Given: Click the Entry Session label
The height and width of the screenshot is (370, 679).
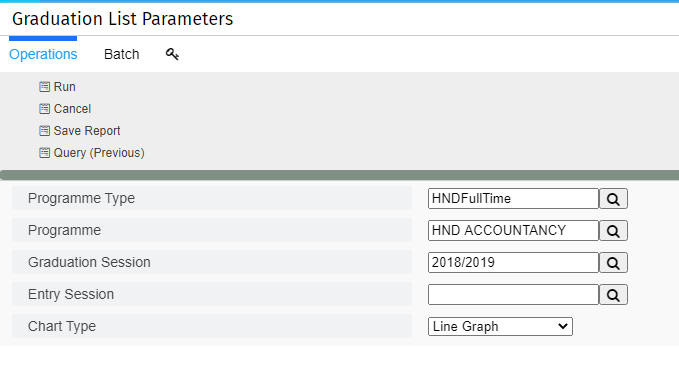Looking at the screenshot, I should (71, 295).
